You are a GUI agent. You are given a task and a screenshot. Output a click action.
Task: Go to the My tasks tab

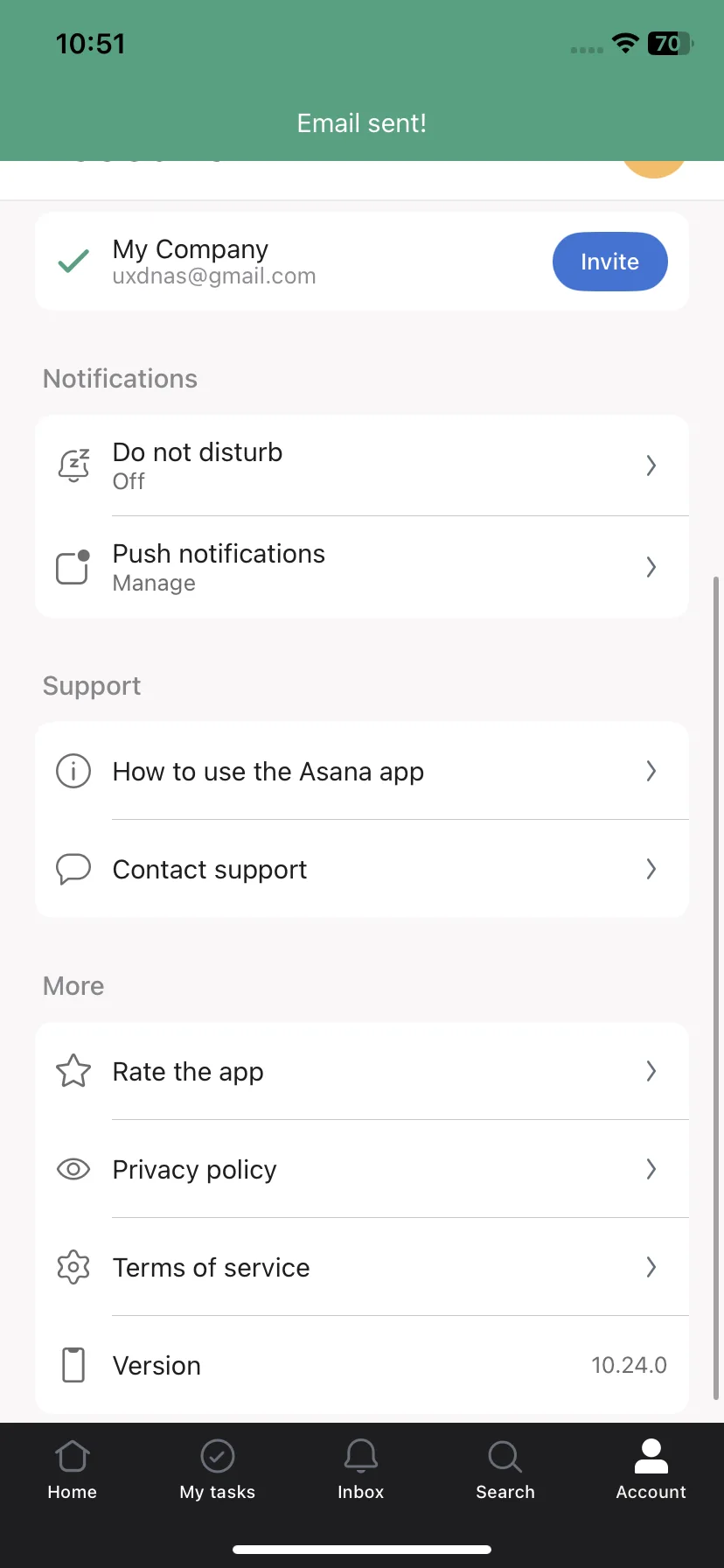pyautogui.click(x=218, y=1470)
